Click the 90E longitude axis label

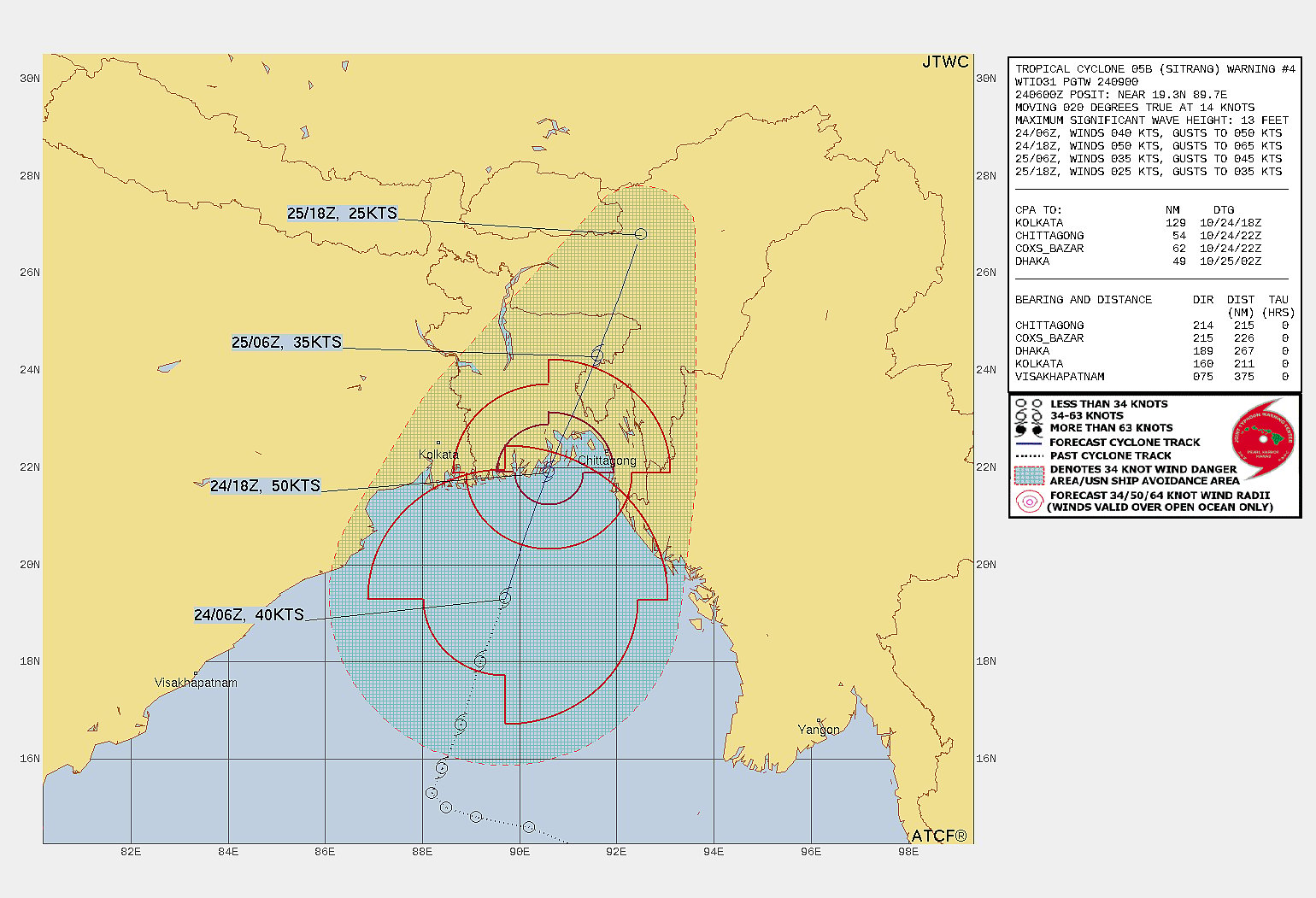pyautogui.click(x=520, y=852)
